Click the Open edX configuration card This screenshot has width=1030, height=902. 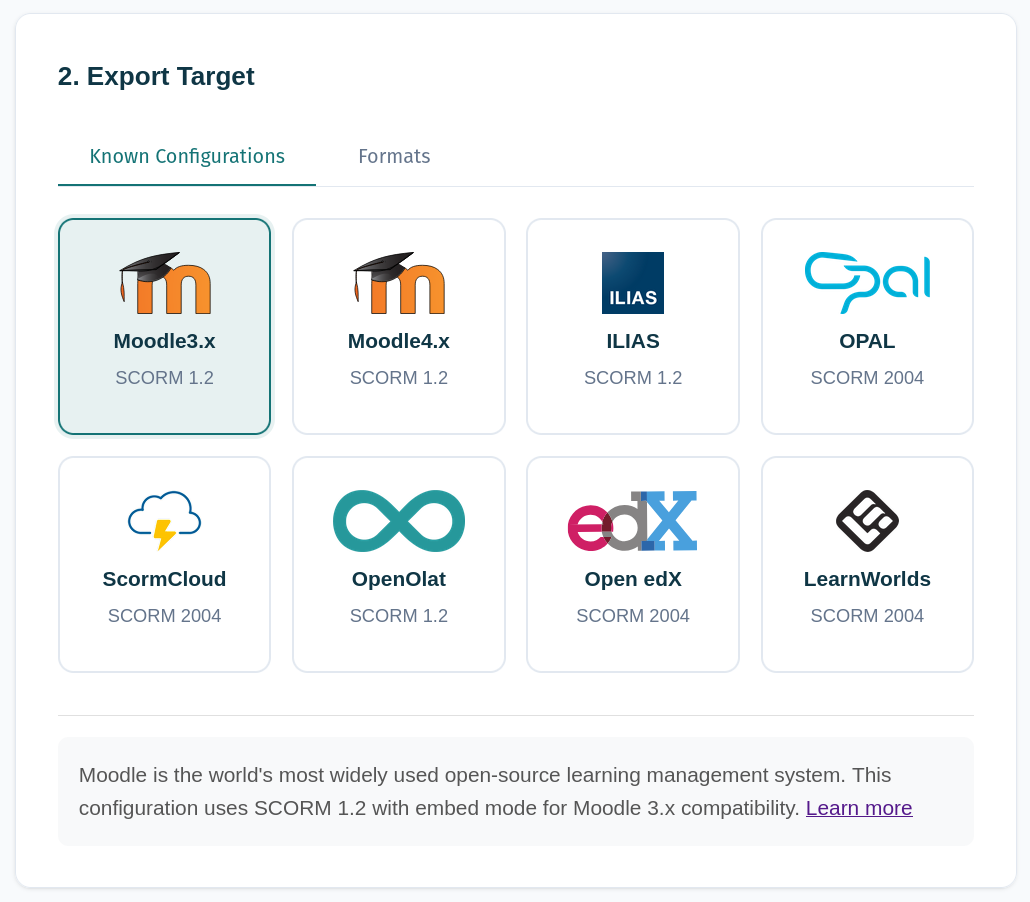coord(632,563)
